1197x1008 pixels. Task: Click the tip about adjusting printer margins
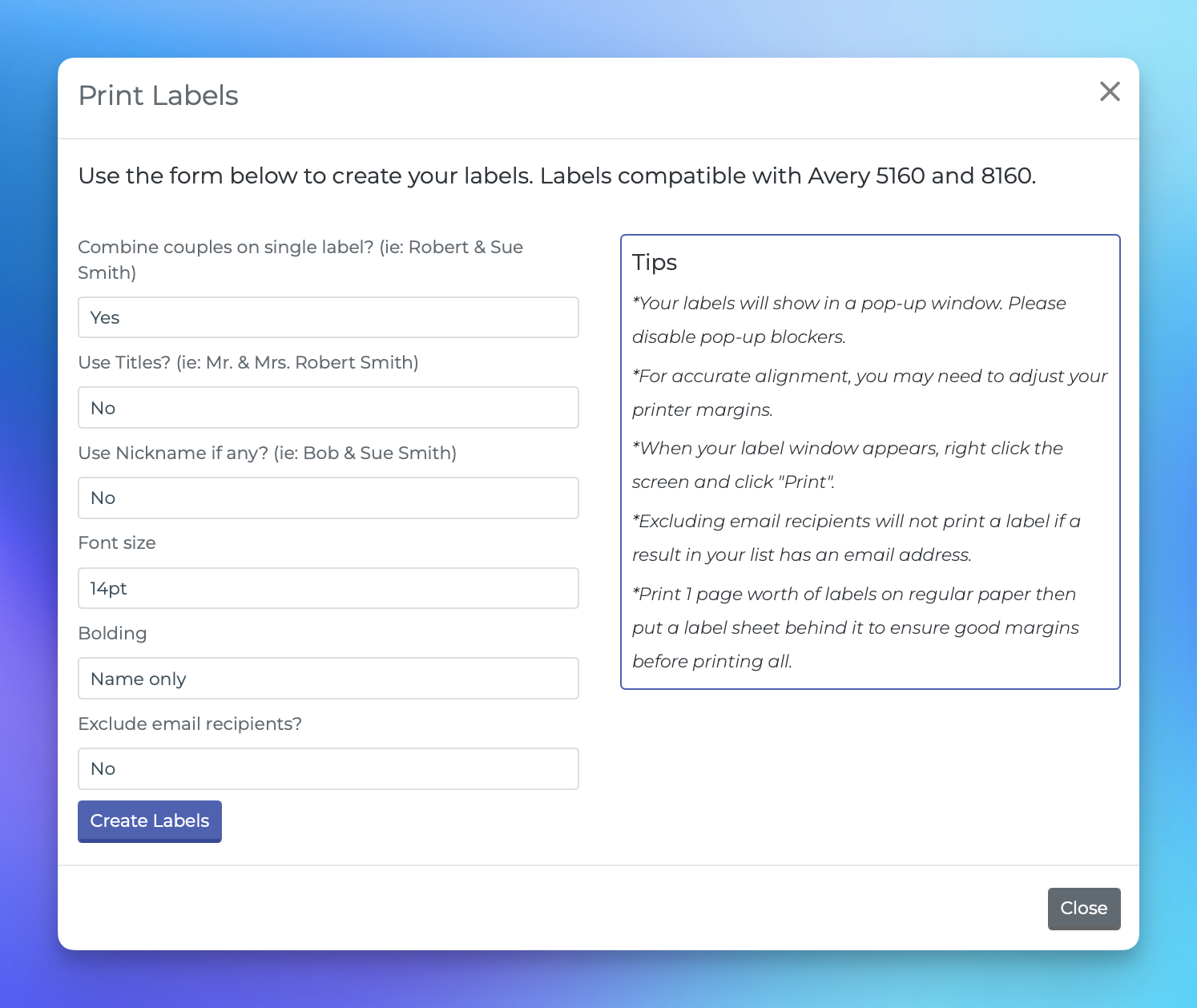(870, 393)
